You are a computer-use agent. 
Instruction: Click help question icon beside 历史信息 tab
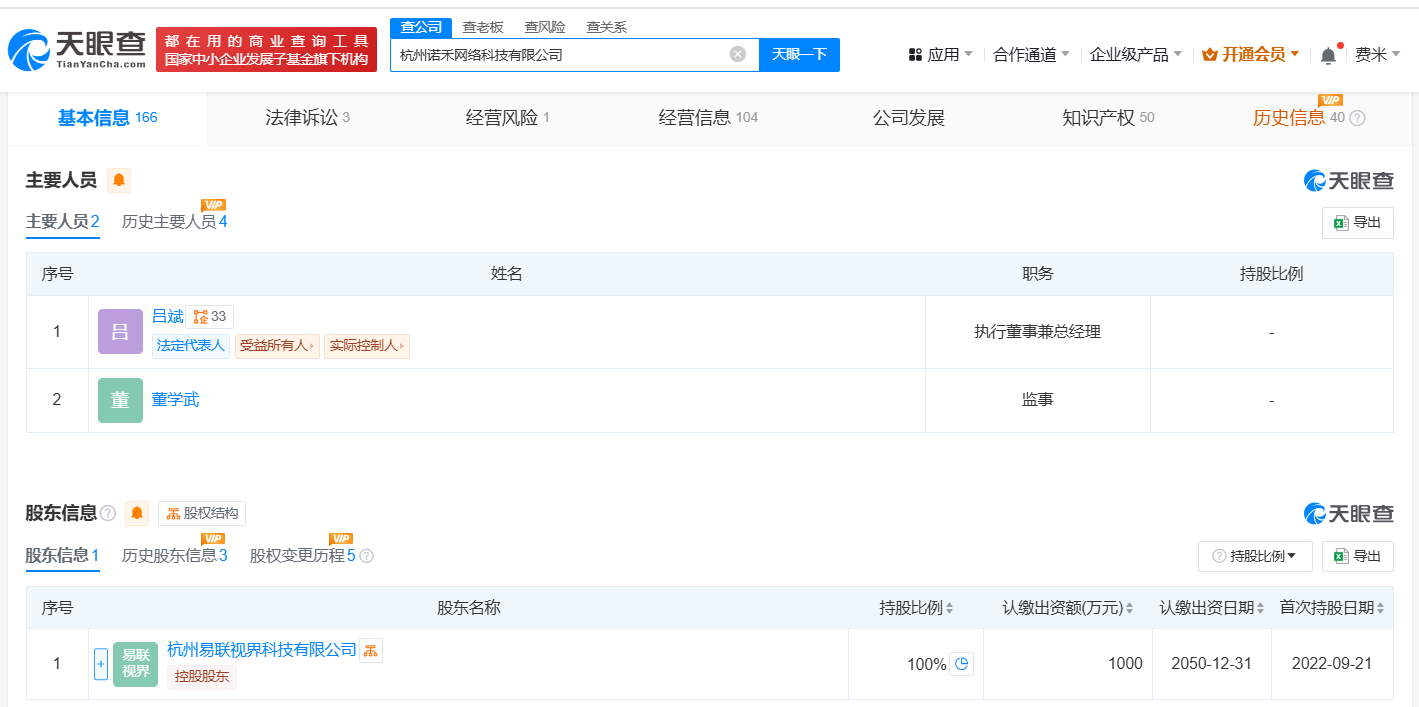[1357, 118]
